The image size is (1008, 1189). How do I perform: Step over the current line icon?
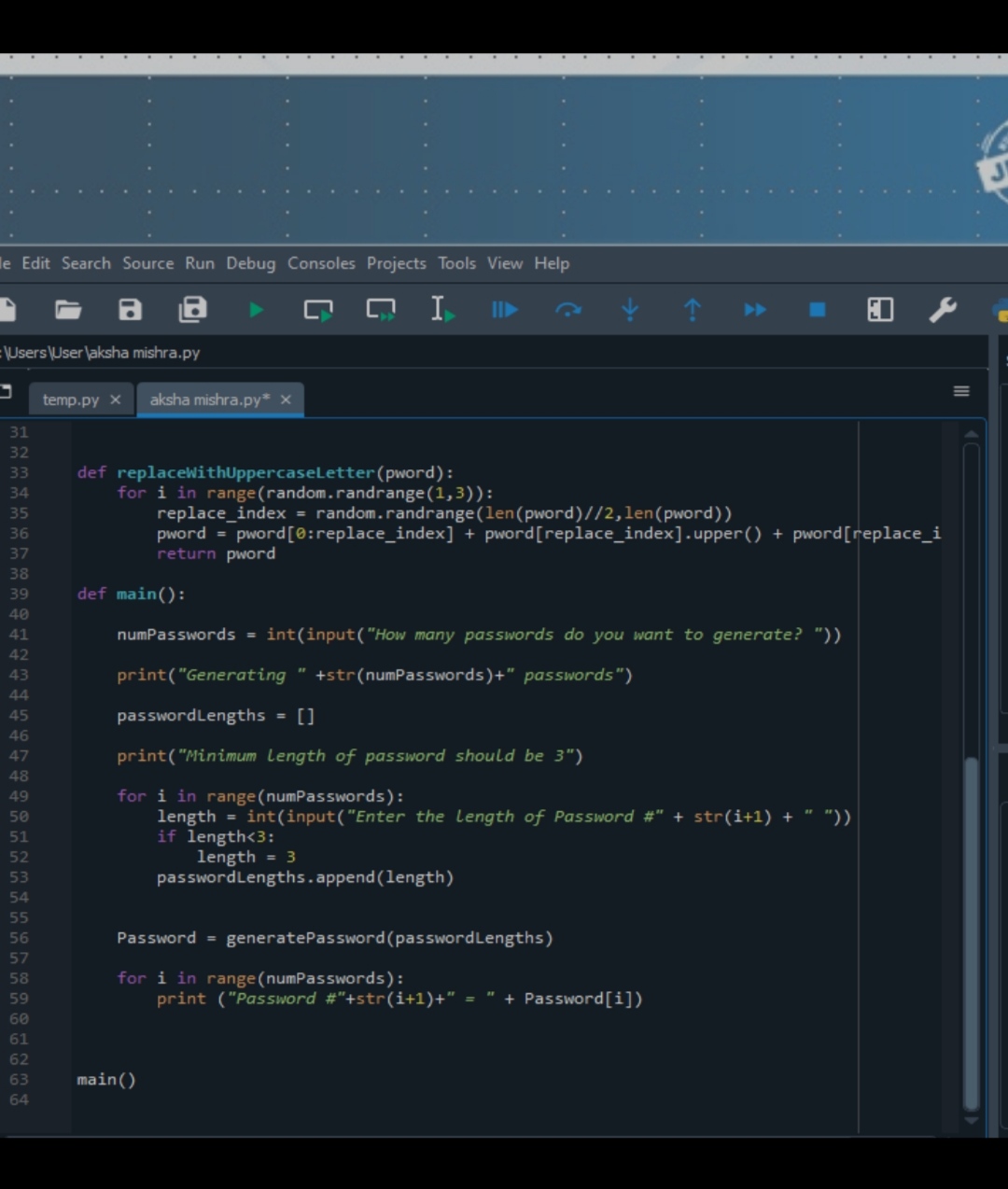pyautogui.click(x=567, y=310)
